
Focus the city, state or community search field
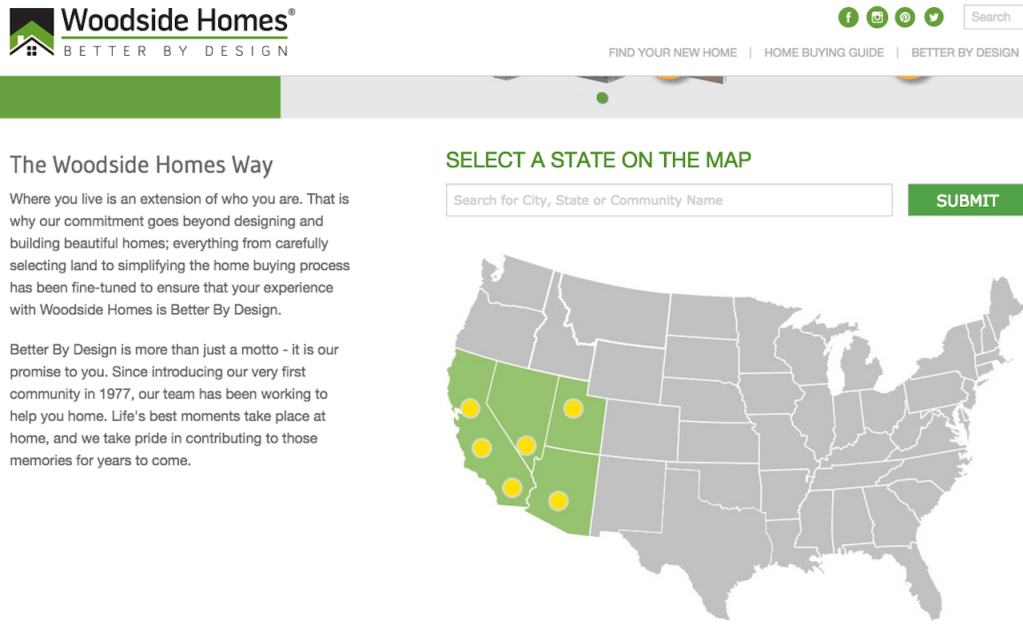pos(668,200)
